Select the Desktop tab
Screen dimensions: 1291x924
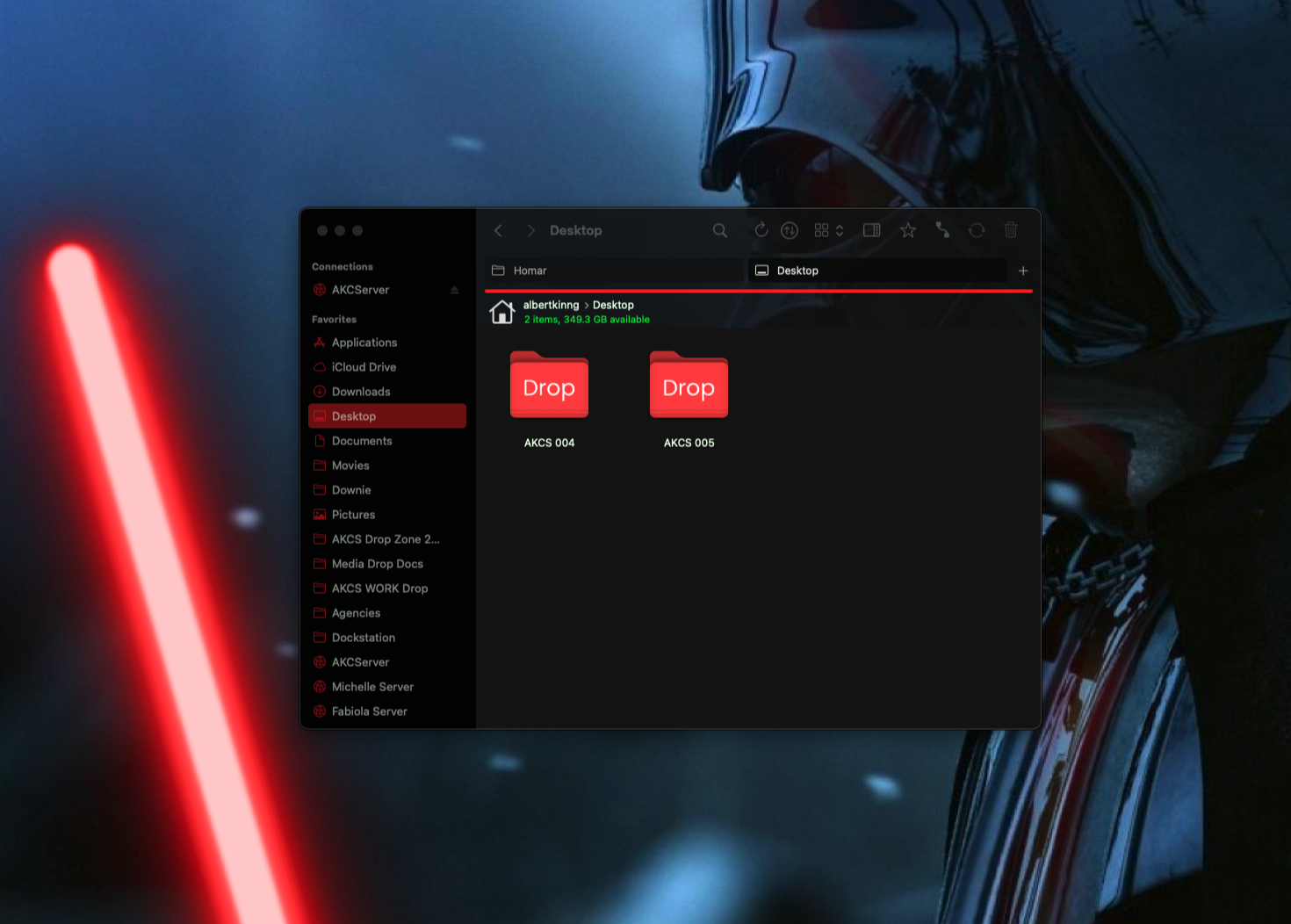click(877, 271)
